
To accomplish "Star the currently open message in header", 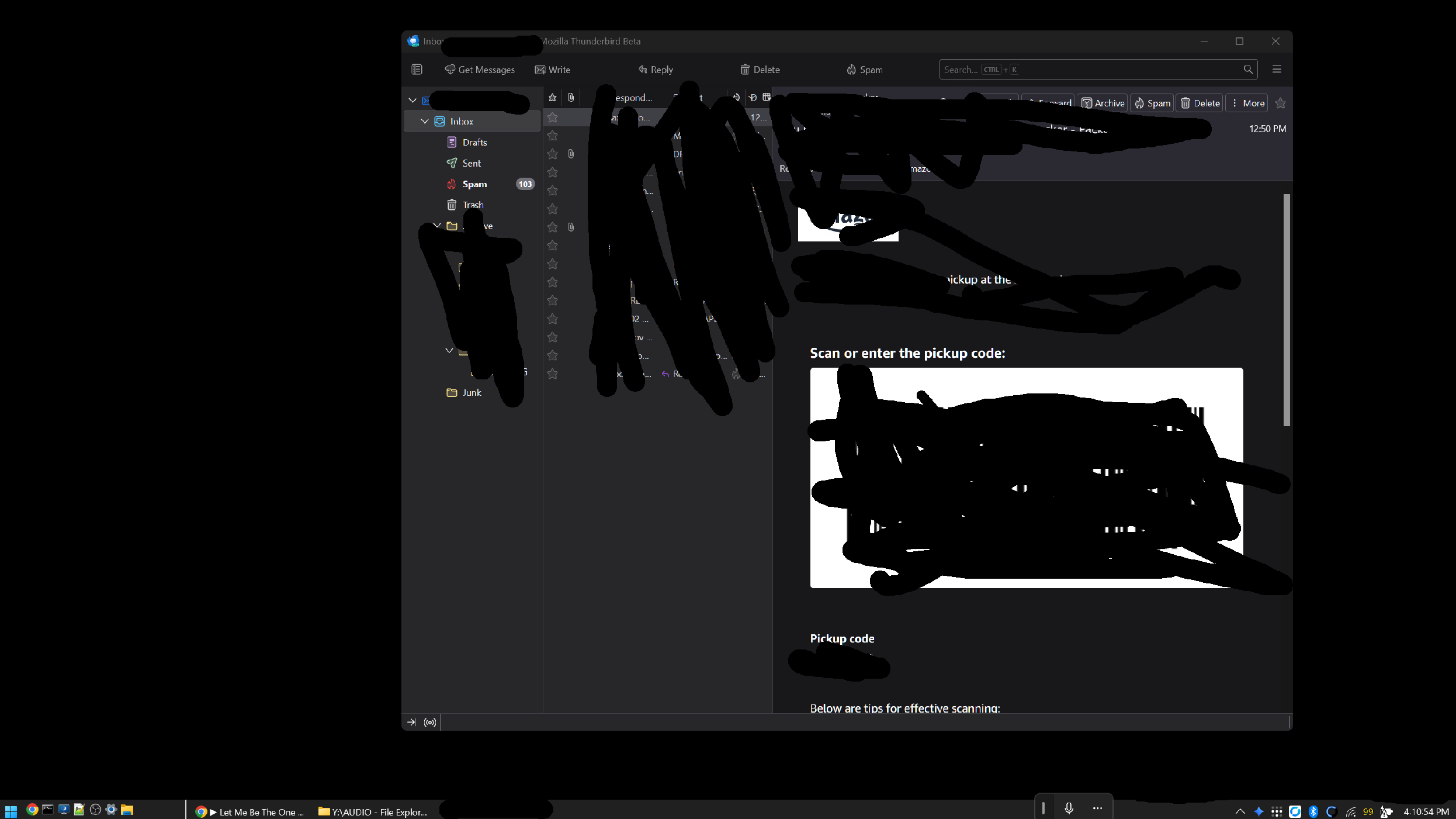I will 1281,103.
